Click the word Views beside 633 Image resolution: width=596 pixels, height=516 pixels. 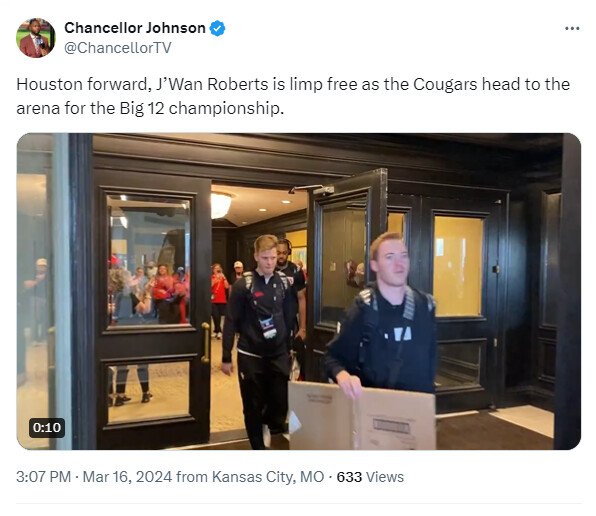385,477
